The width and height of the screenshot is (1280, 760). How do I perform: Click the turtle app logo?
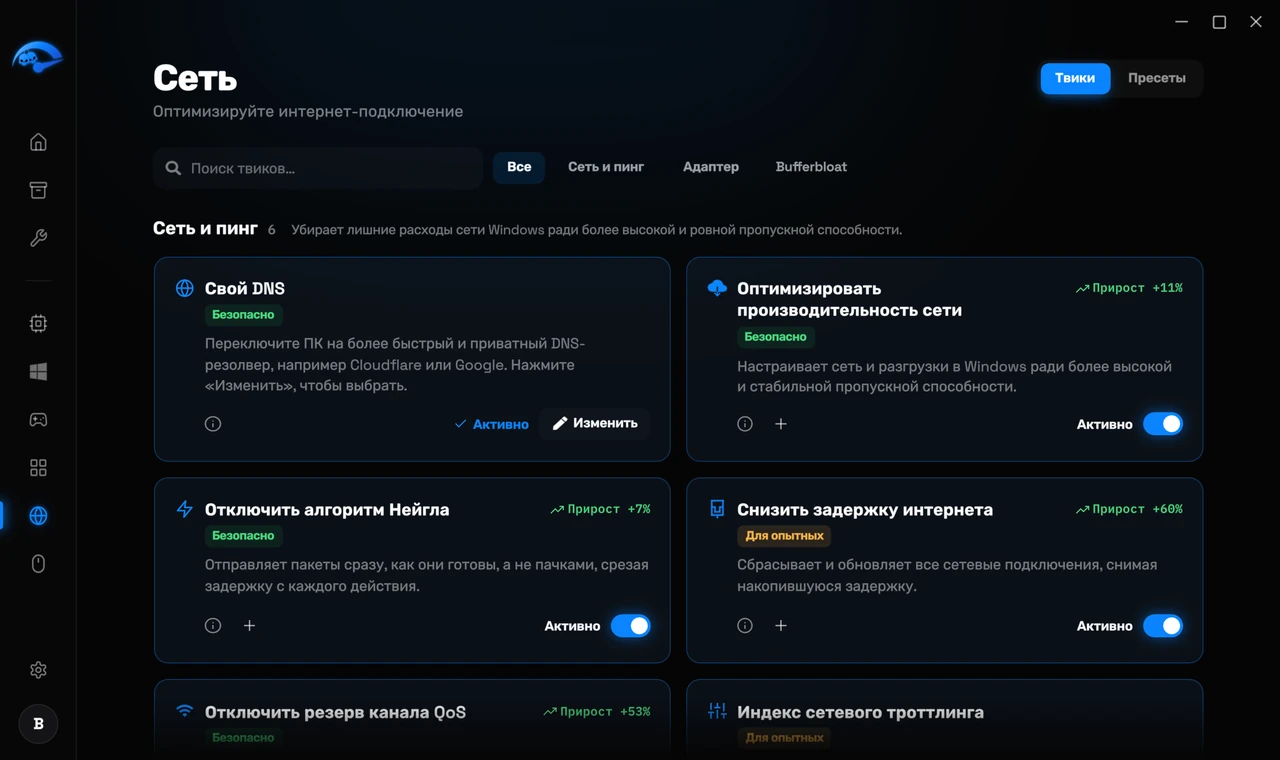(37, 57)
